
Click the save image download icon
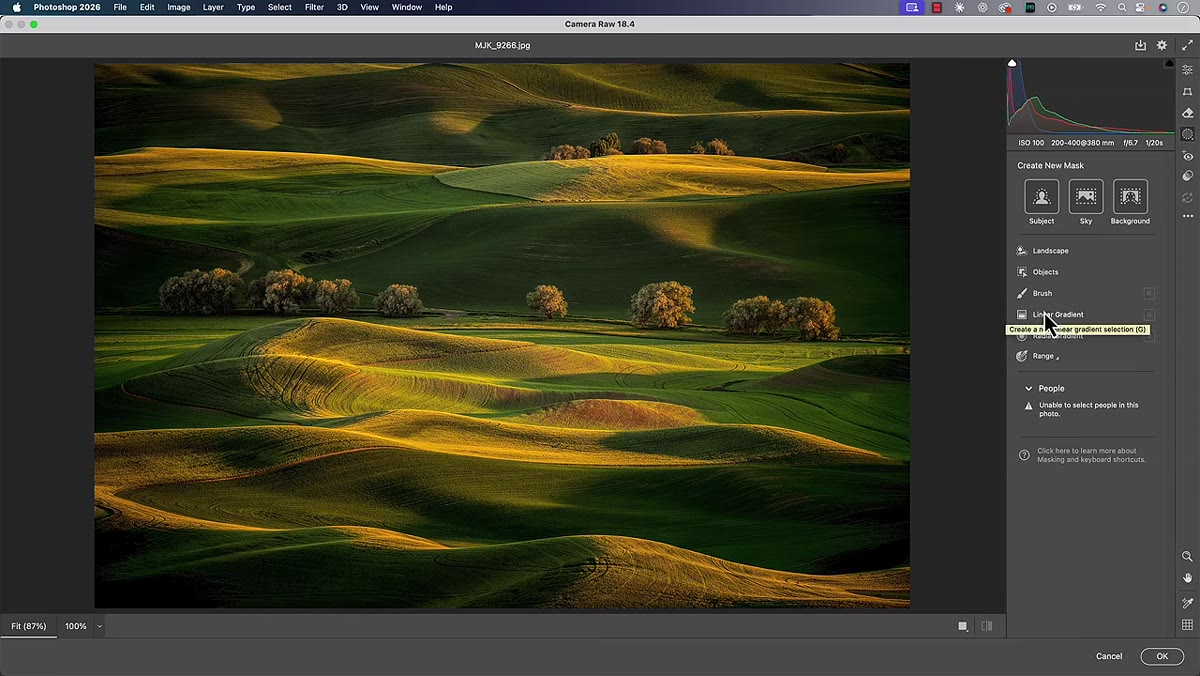[1140, 45]
